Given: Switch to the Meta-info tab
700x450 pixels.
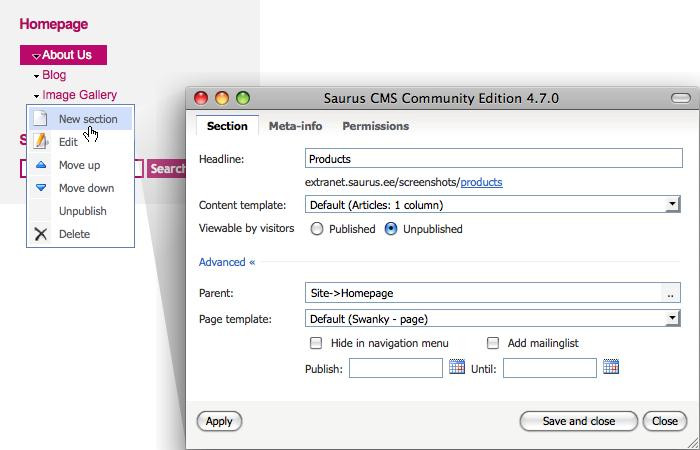Looking at the screenshot, I should 295,126.
